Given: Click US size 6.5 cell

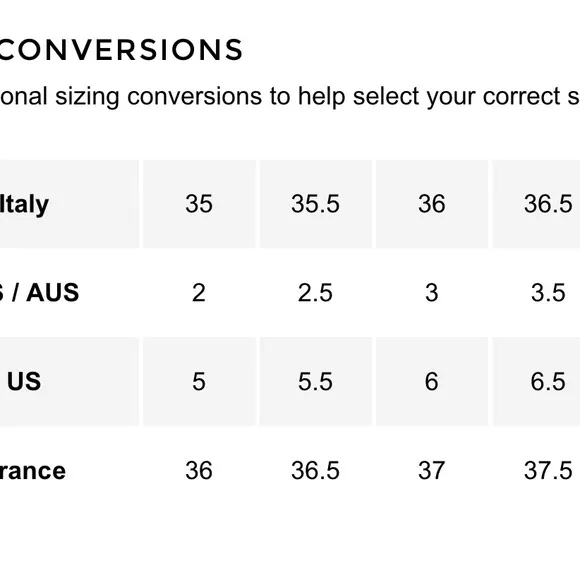Looking at the screenshot, I should pyautogui.click(x=536, y=381).
